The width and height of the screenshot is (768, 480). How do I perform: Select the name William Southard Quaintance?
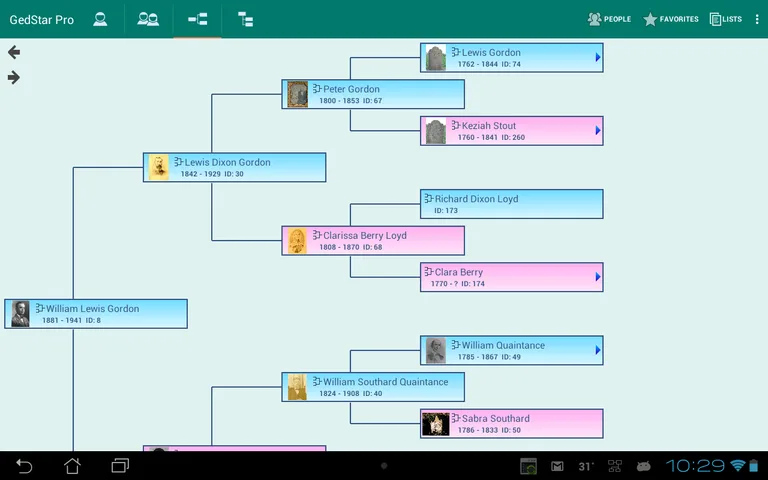point(385,382)
